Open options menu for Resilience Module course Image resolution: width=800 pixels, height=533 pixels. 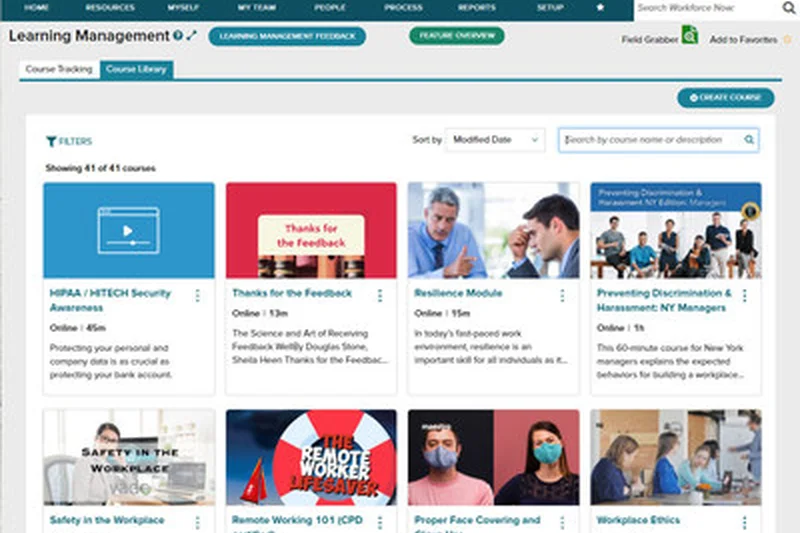coord(562,295)
